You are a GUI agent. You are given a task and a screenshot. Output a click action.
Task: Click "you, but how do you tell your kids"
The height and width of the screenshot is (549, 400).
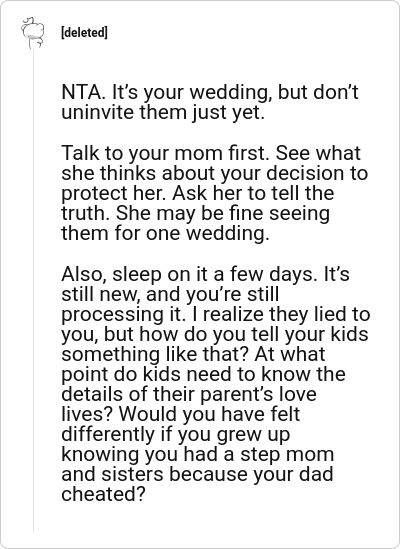(215, 334)
